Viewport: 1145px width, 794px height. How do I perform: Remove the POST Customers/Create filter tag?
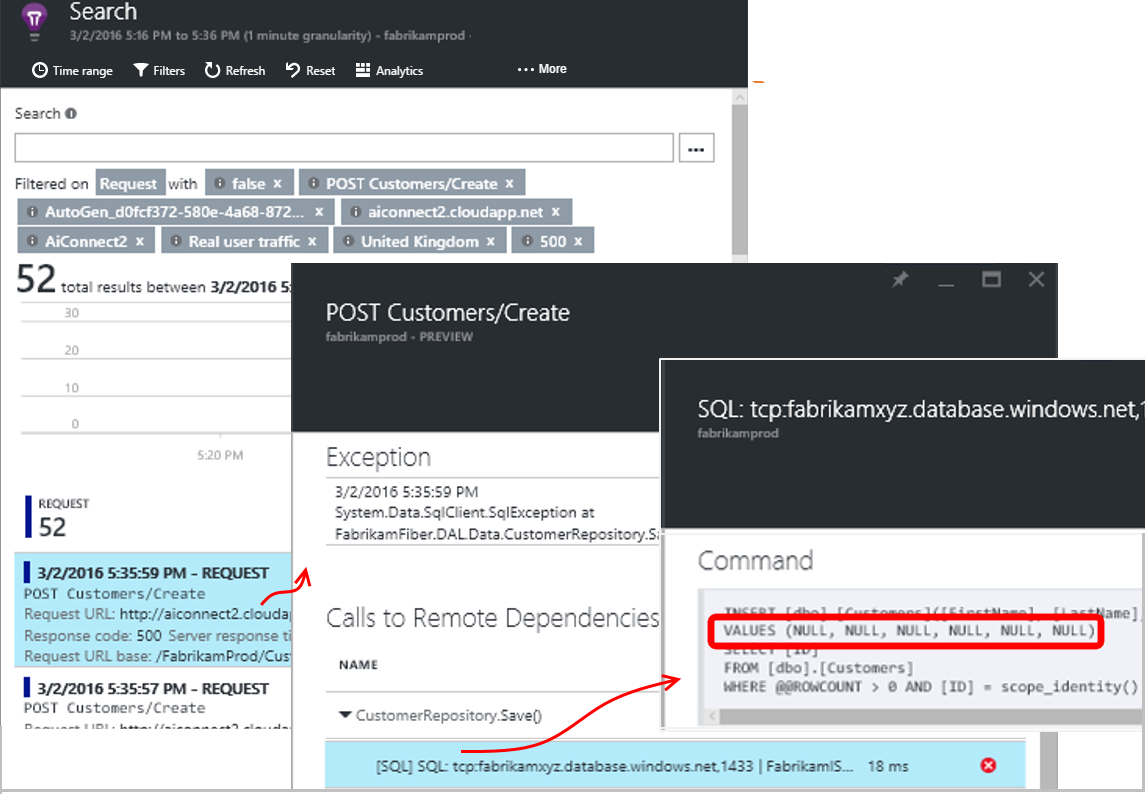click(x=510, y=183)
